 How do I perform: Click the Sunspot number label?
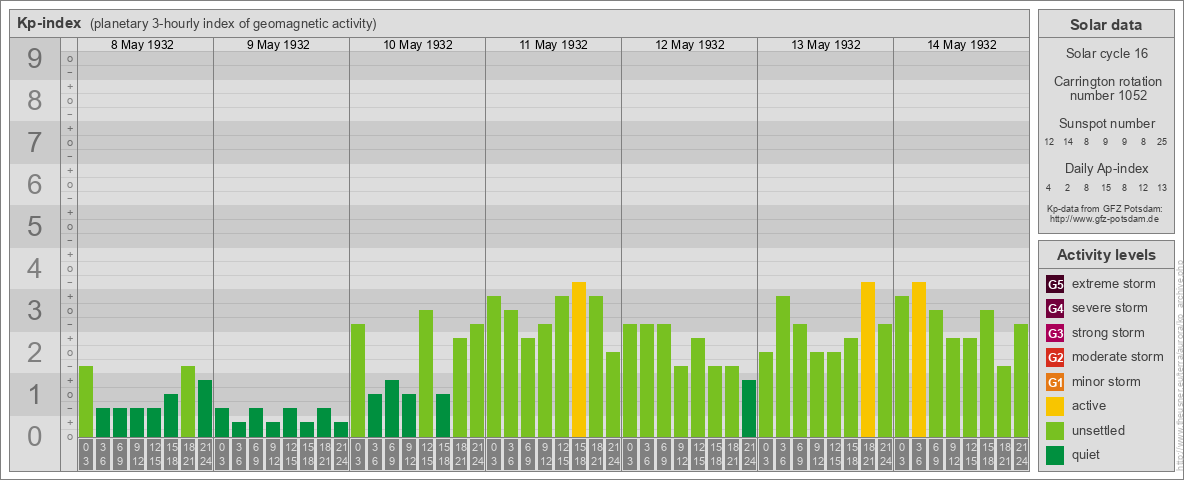1106,124
